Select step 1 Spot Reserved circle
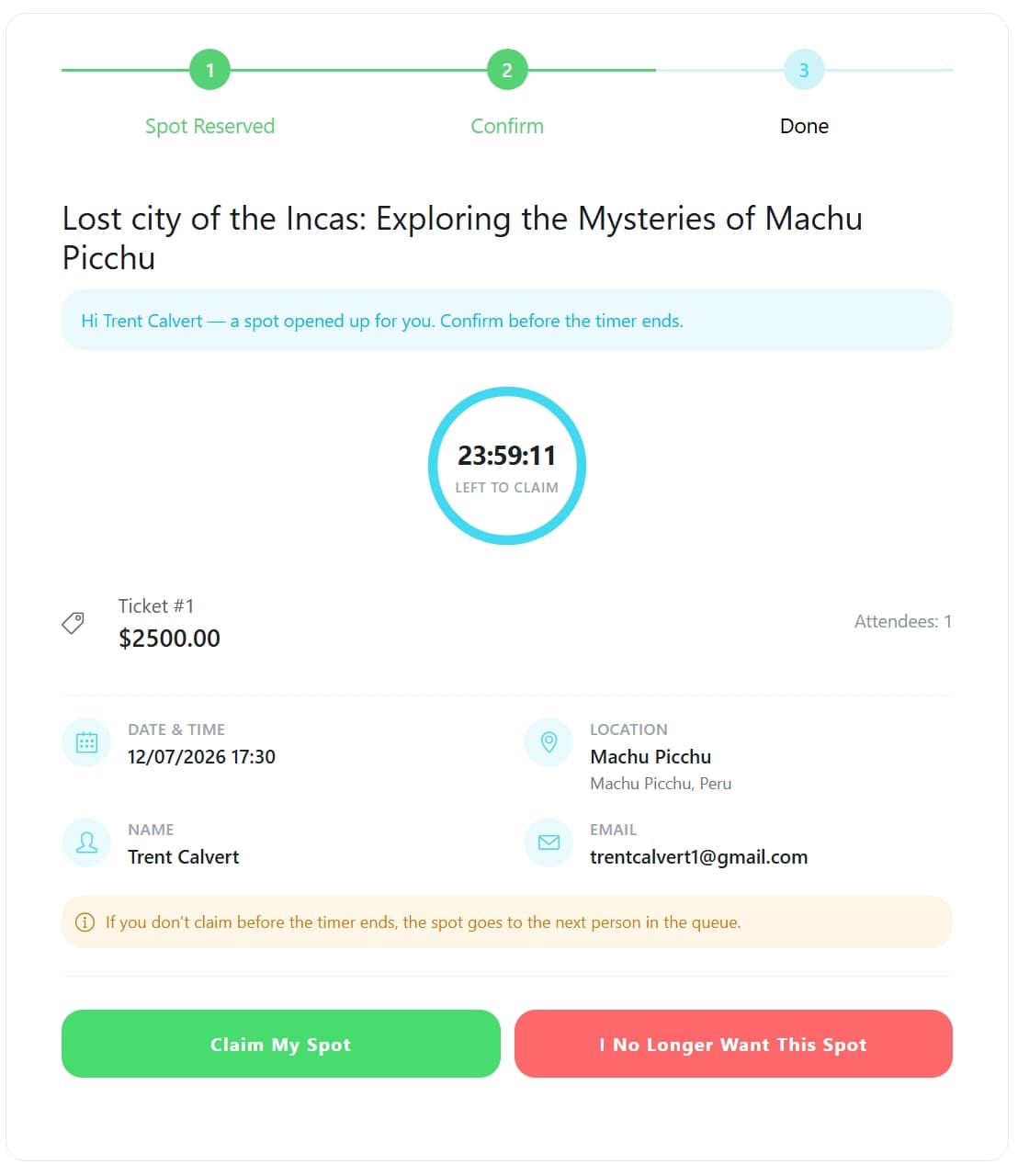The width and height of the screenshot is (1018, 1176). coord(209,70)
